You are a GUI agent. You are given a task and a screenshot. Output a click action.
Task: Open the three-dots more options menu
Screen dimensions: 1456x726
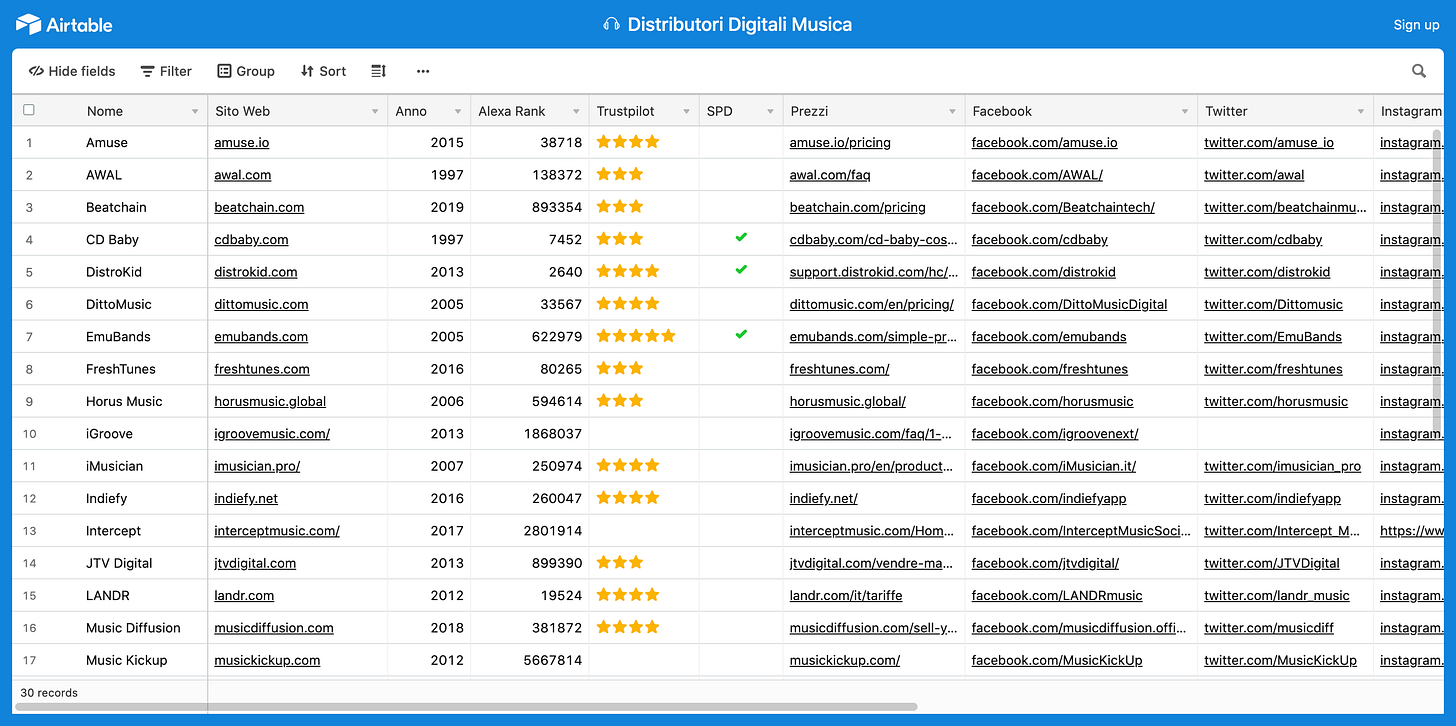pos(423,71)
